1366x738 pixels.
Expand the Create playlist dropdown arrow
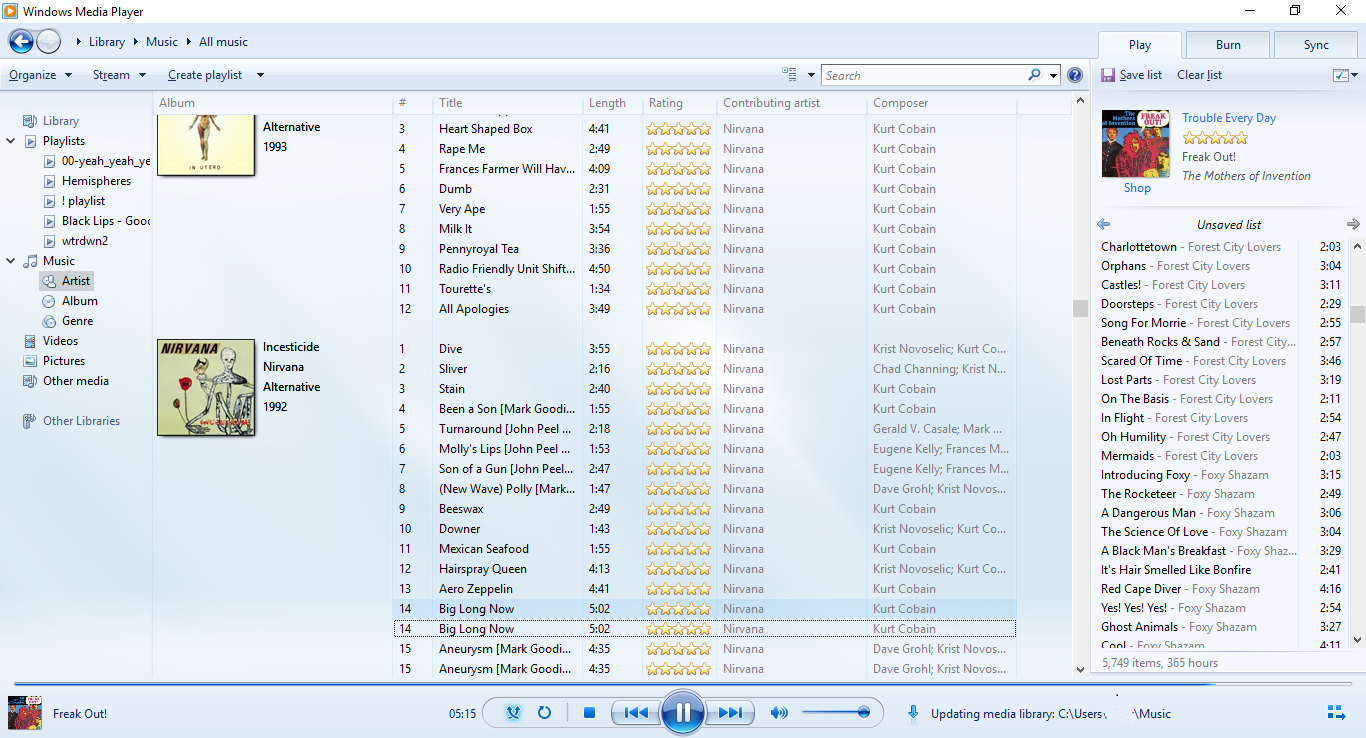[x=260, y=75]
